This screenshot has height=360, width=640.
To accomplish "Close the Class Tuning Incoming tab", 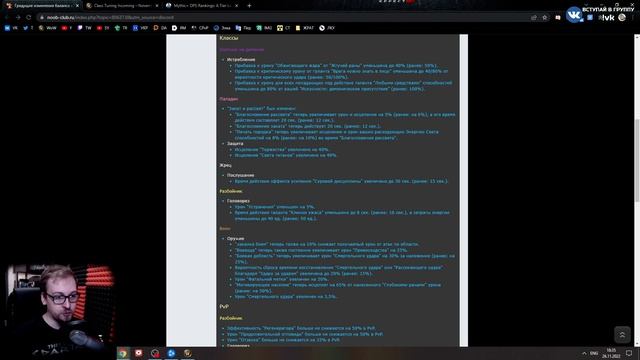I will 157,6.
